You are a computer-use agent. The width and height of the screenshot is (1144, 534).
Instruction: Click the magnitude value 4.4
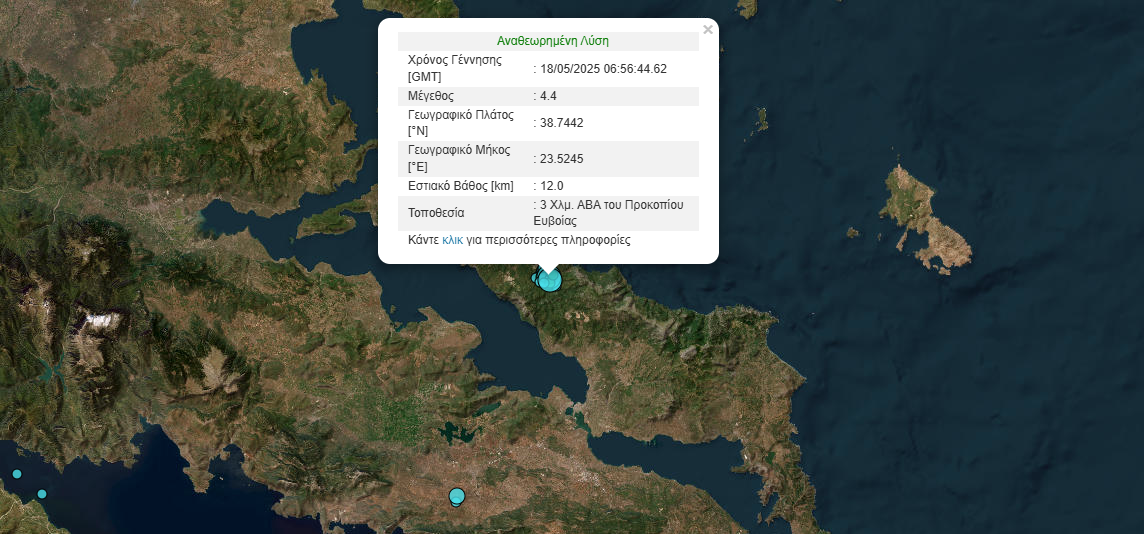coord(548,96)
